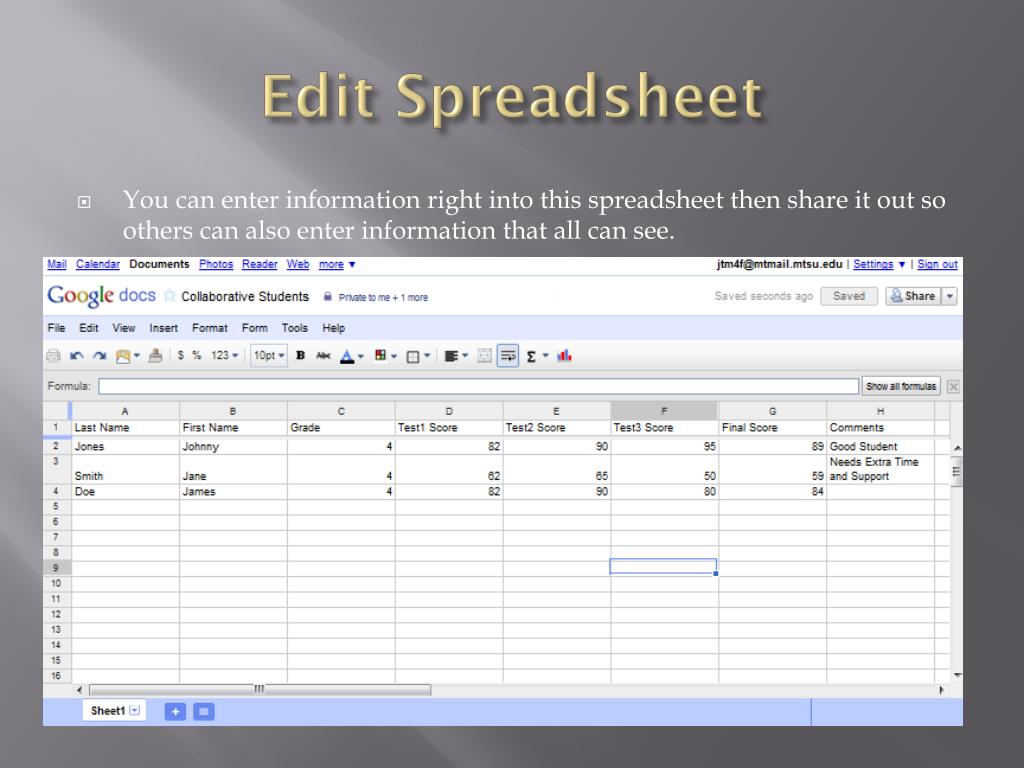Open the horizontal align dropdown
This screenshot has width=1024, height=768.
pos(456,356)
